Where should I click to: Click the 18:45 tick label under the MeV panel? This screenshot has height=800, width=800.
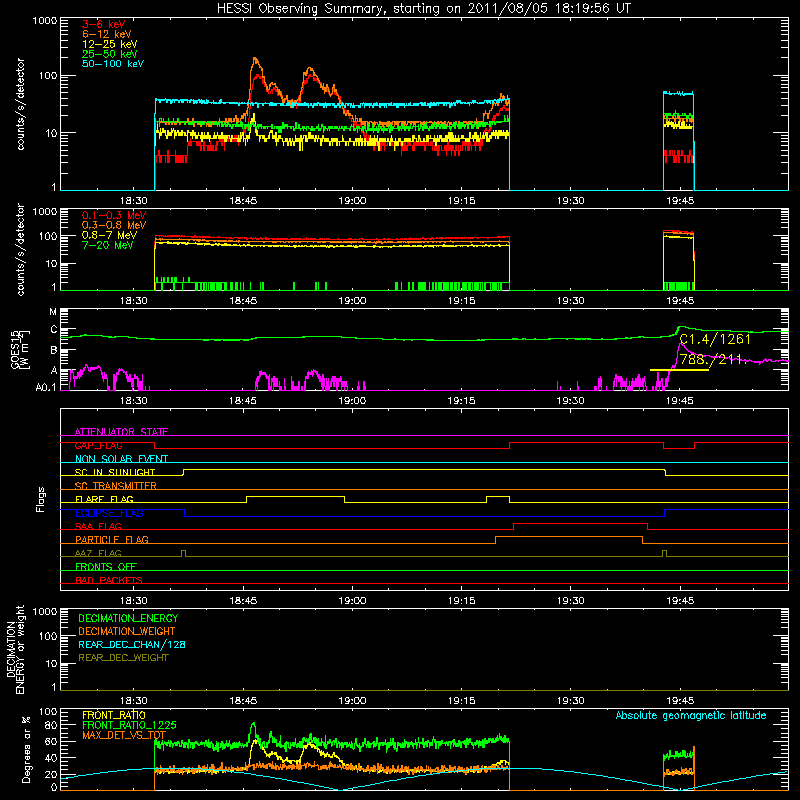point(243,301)
